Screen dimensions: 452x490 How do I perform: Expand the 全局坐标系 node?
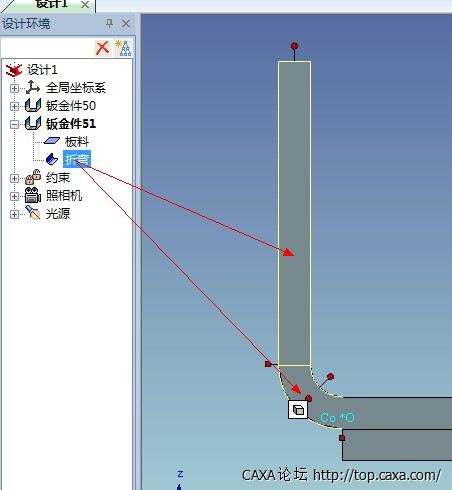pyautogui.click(x=14, y=88)
